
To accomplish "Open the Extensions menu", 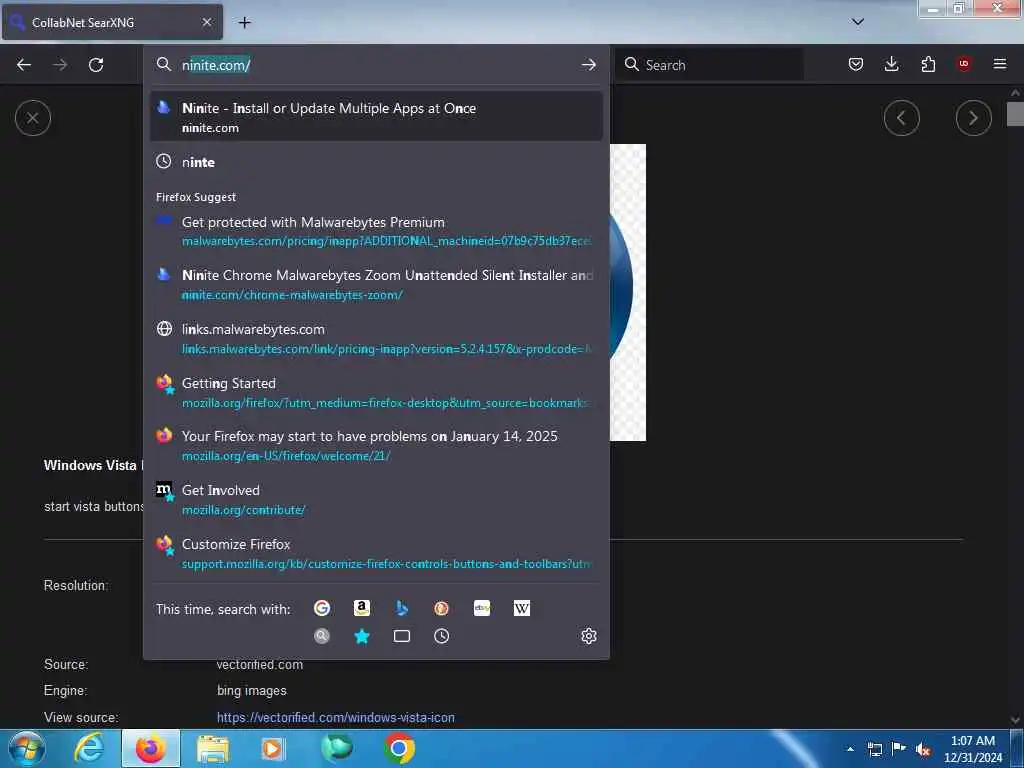I will click(x=928, y=64).
